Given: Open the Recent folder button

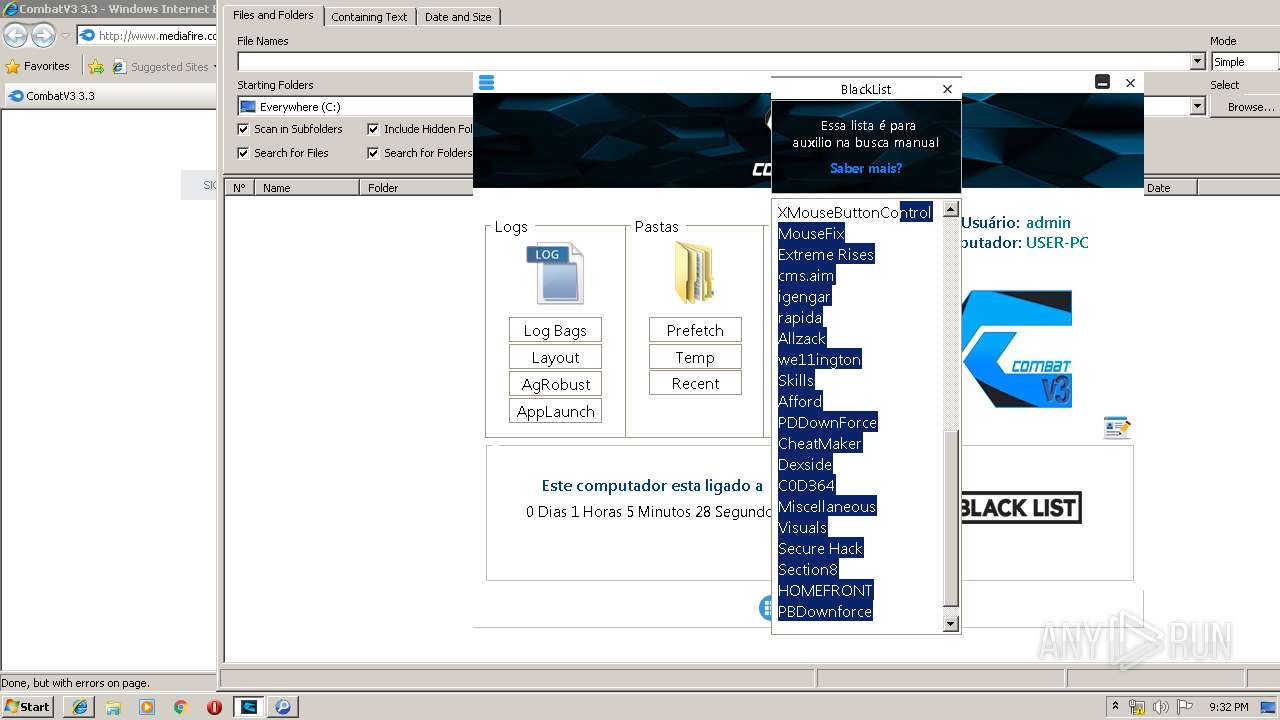Looking at the screenshot, I should [695, 383].
